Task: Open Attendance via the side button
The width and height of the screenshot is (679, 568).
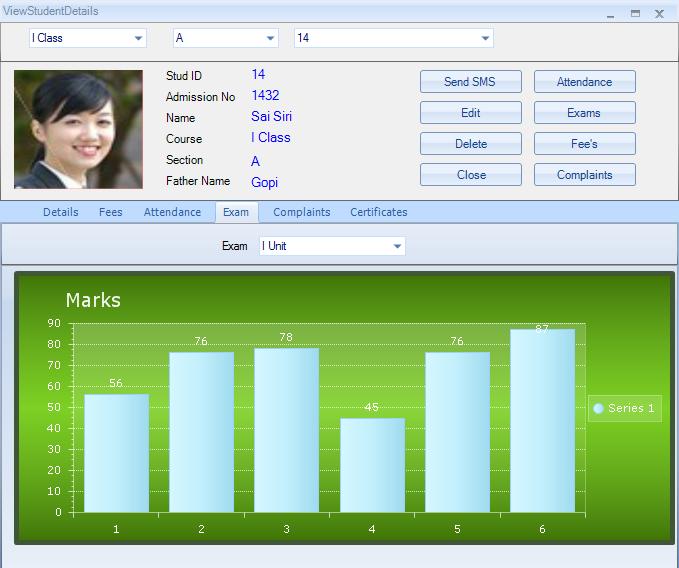Action: coord(584,82)
